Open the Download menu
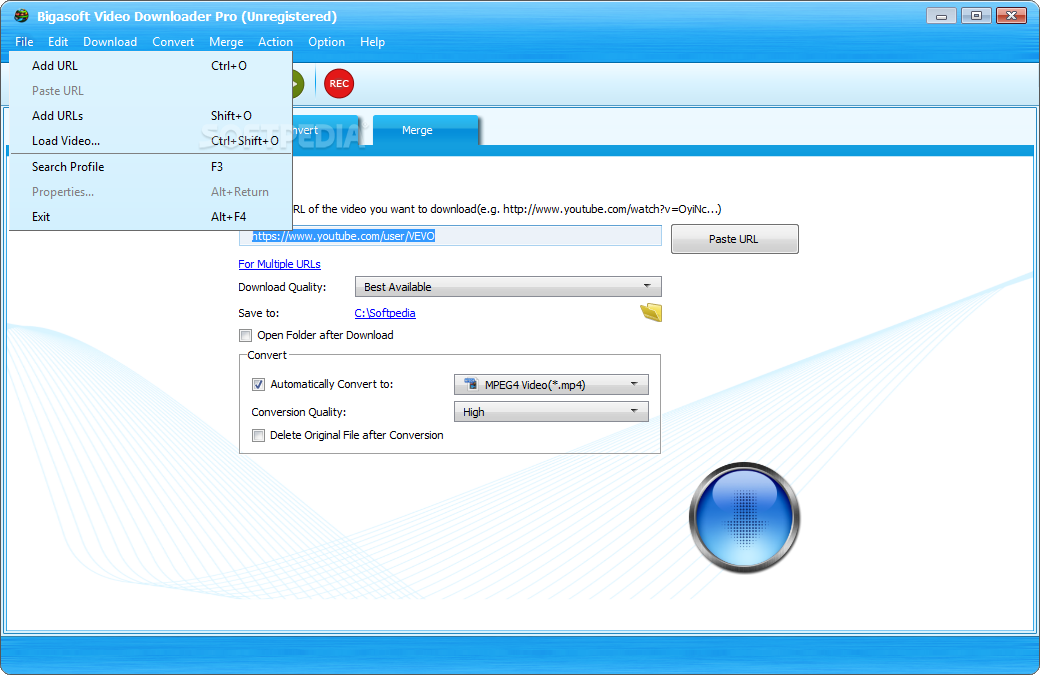 tap(110, 42)
